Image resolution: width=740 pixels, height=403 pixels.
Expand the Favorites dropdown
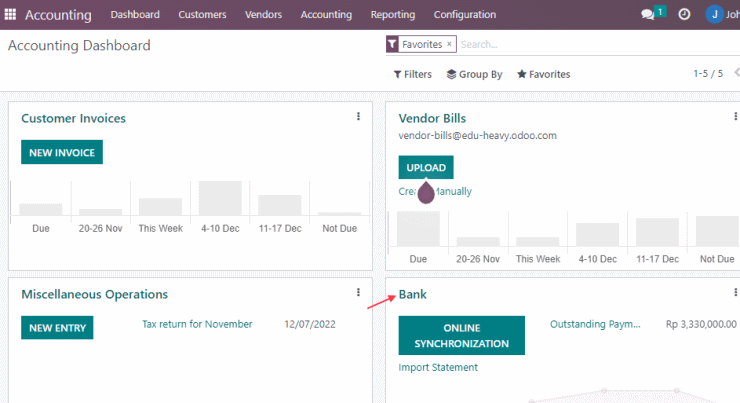(x=543, y=74)
